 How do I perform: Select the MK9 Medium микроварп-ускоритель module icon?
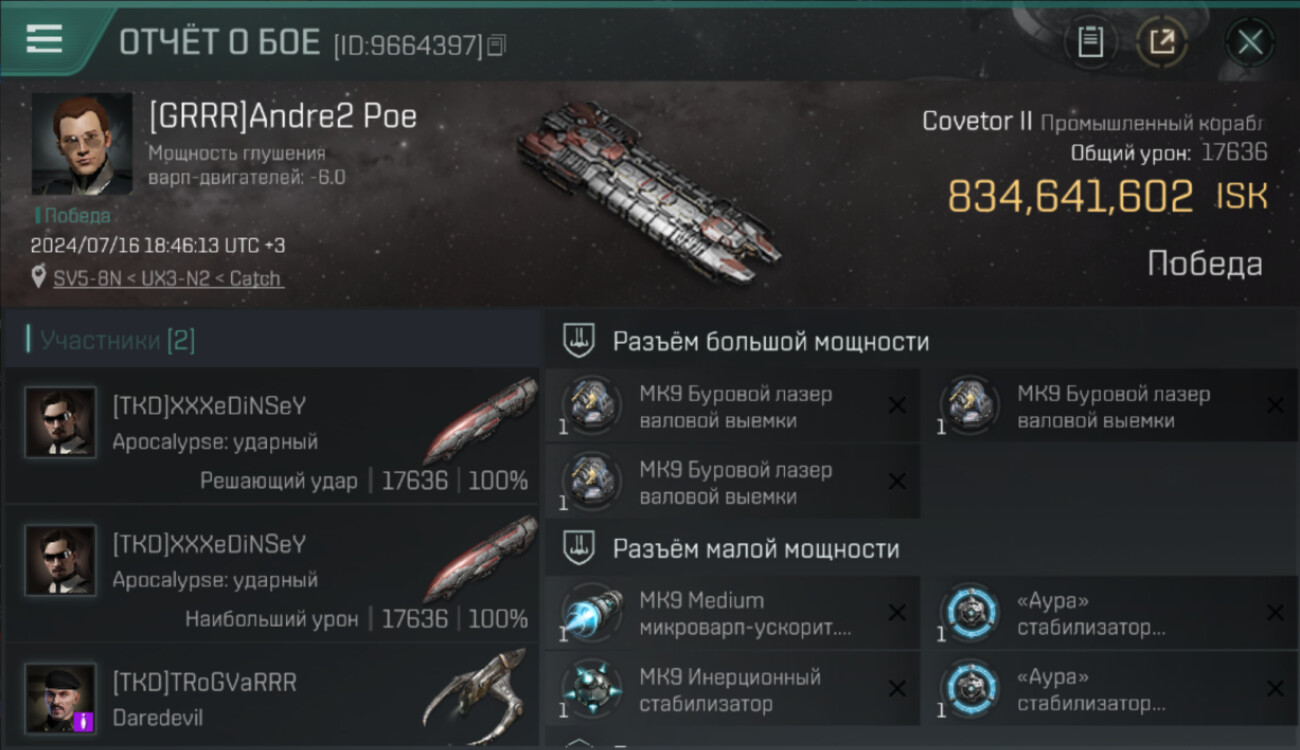tap(591, 613)
